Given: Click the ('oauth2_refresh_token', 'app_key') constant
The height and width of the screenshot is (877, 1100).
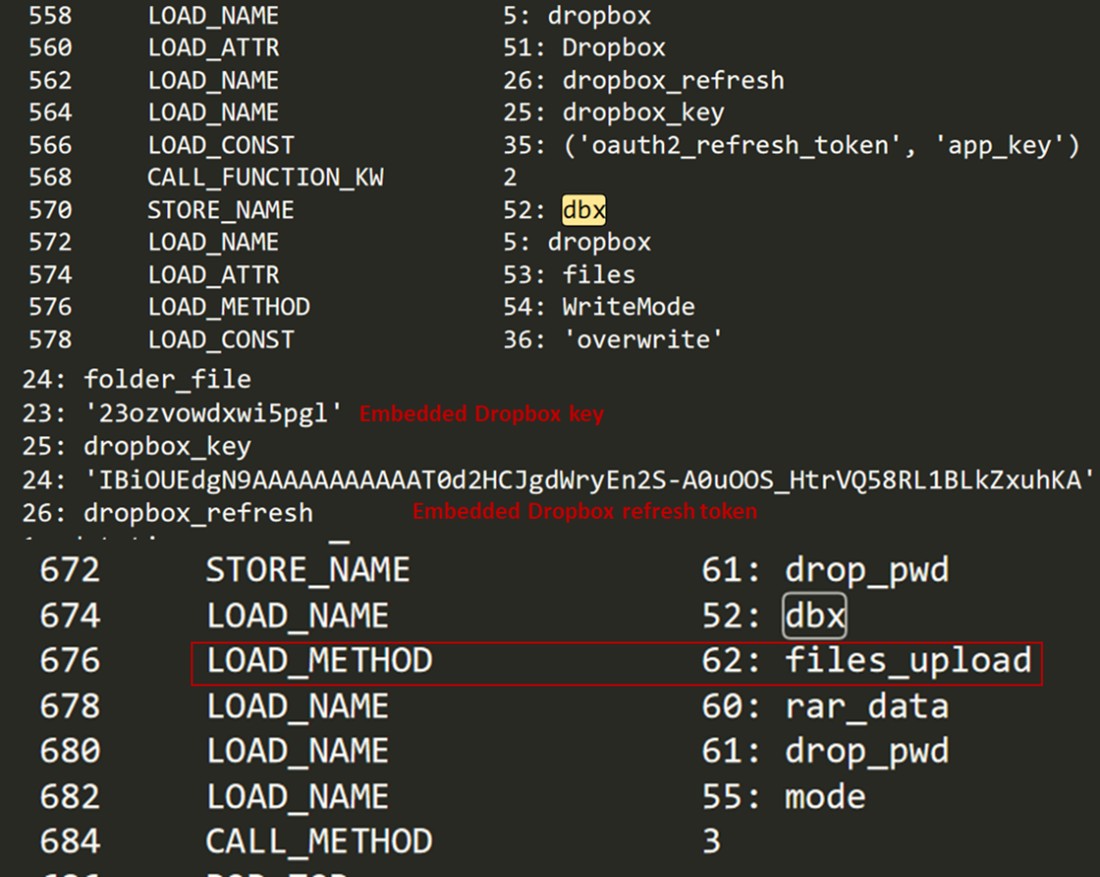Looking at the screenshot, I should (820, 146).
